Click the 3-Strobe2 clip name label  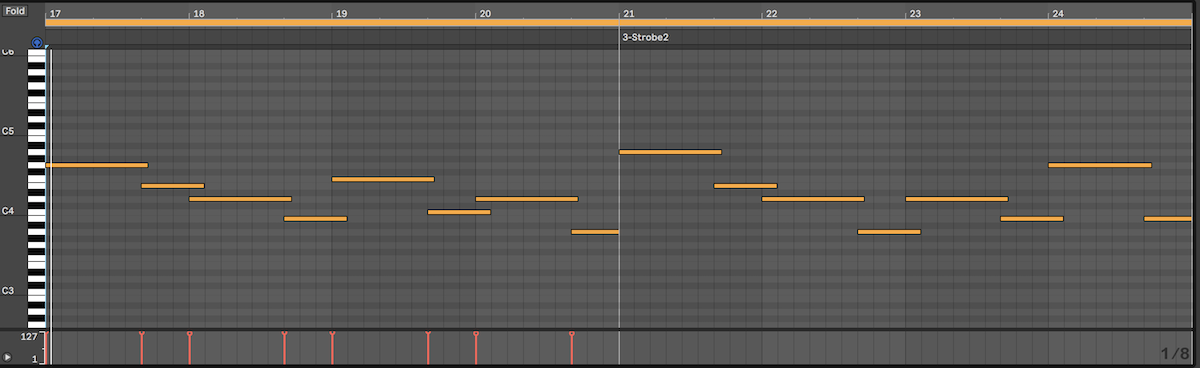(645, 37)
